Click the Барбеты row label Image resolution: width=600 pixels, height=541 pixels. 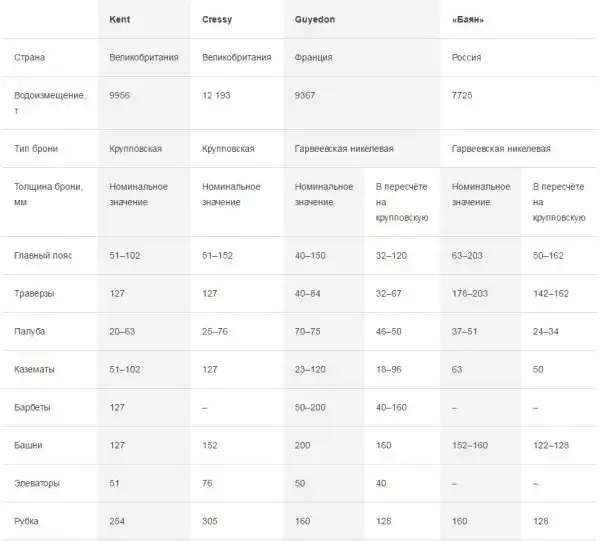35,407
